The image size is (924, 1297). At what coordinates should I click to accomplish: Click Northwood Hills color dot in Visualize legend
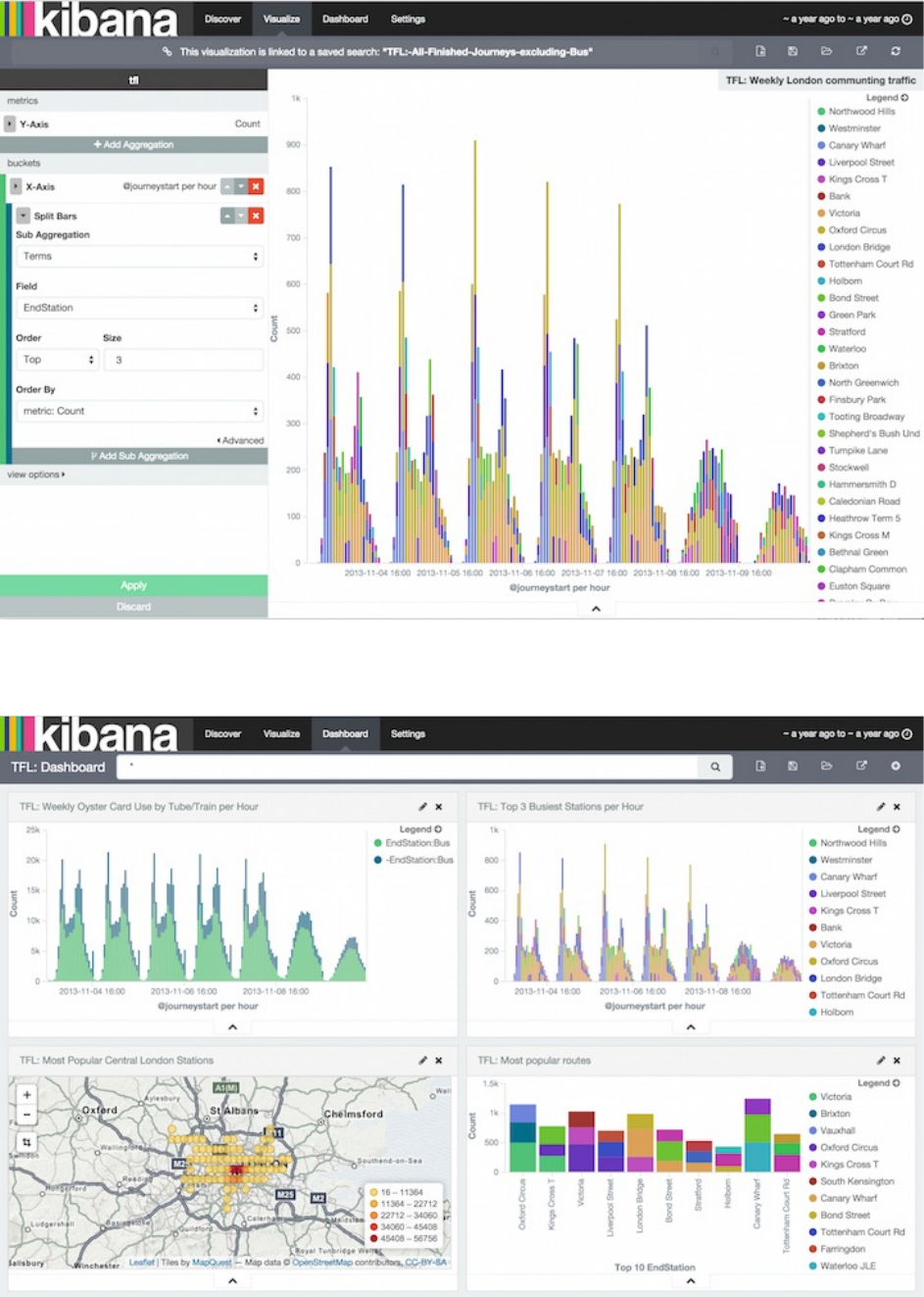point(821,112)
